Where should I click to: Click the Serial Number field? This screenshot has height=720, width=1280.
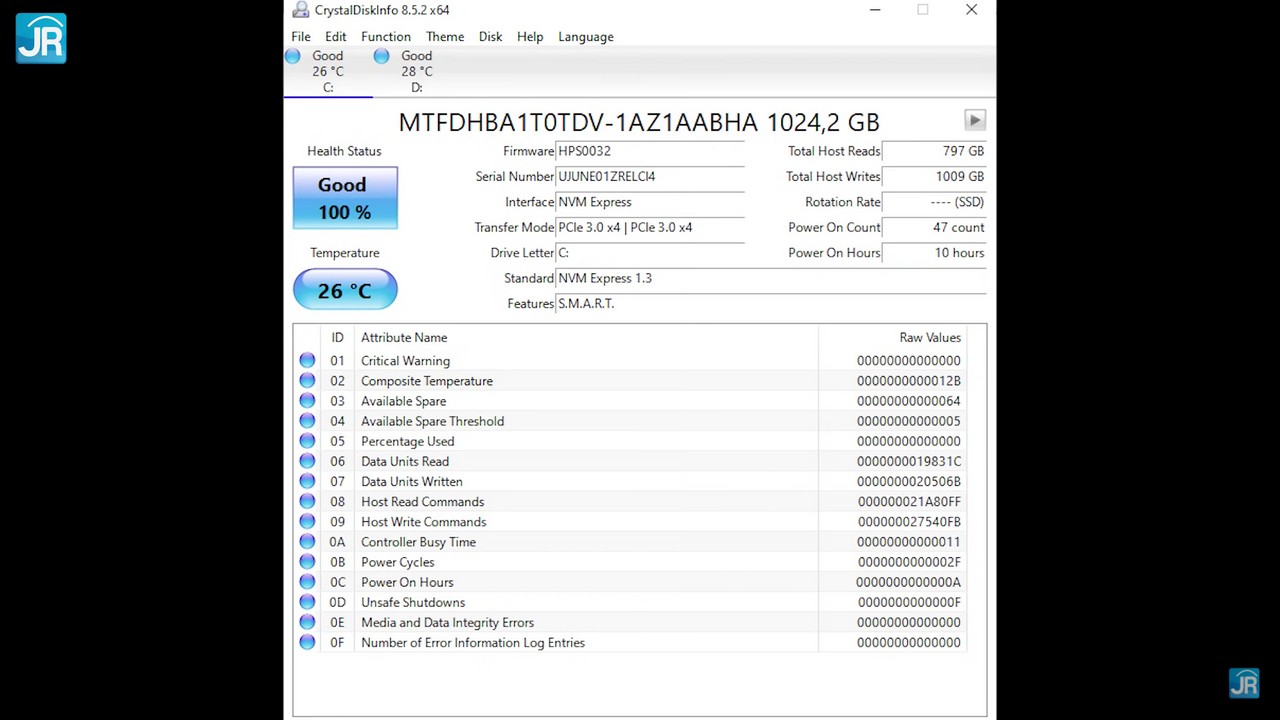click(650, 177)
